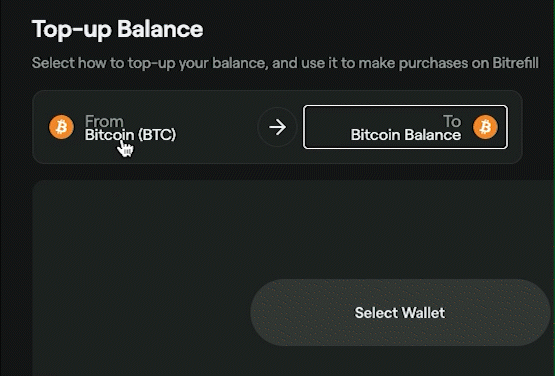555x376 pixels.
Task: Click the From label
Action: point(104,121)
